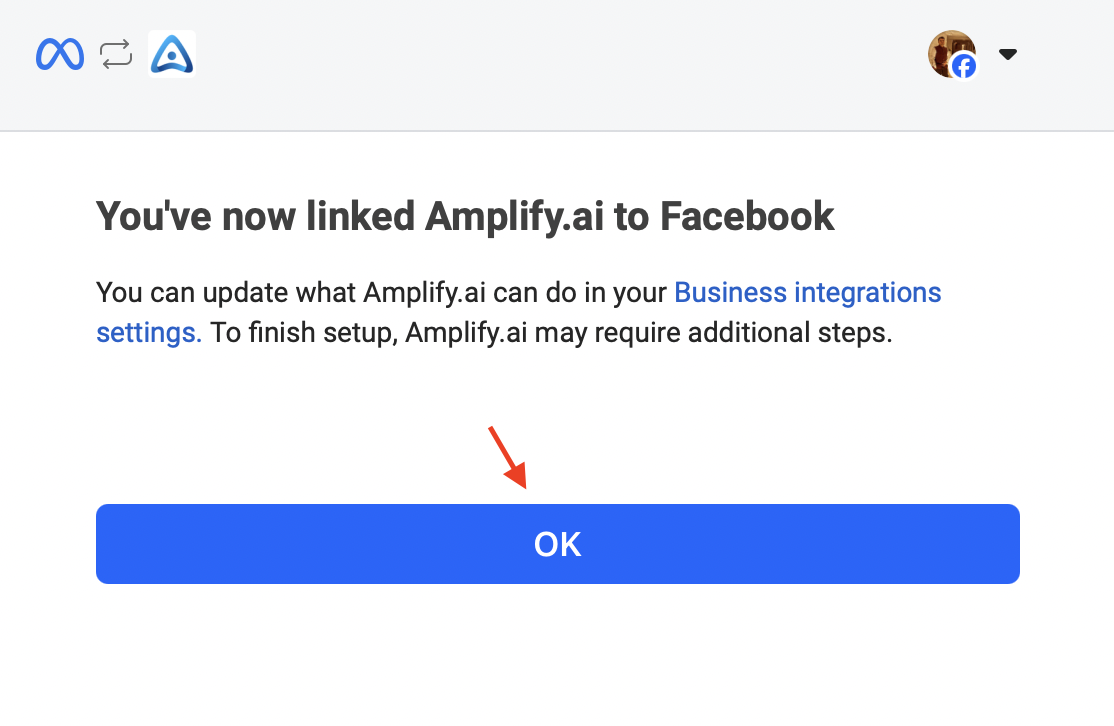Click the two-way sync arrows icon

116,54
